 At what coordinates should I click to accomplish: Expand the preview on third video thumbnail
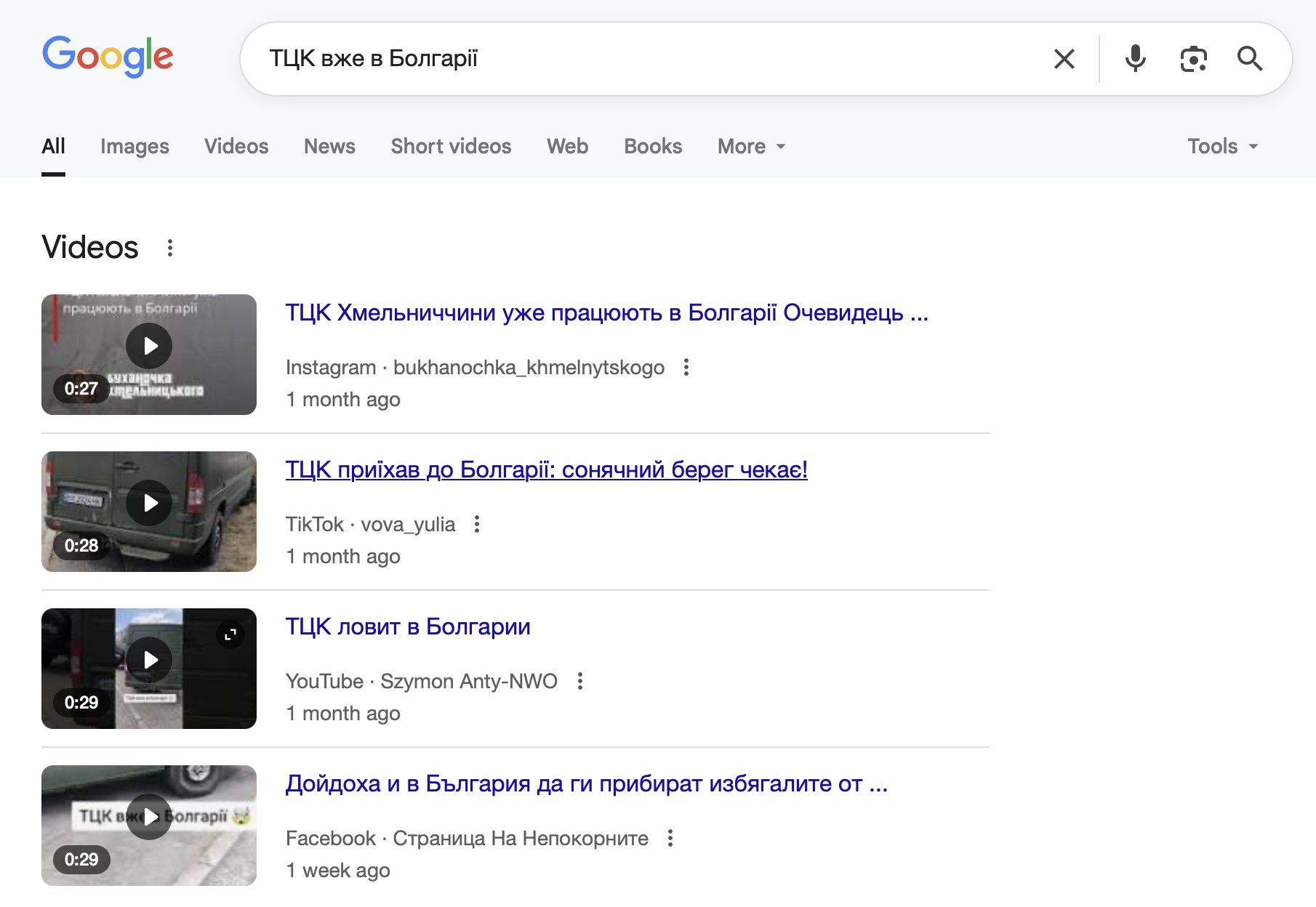click(230, 634)
